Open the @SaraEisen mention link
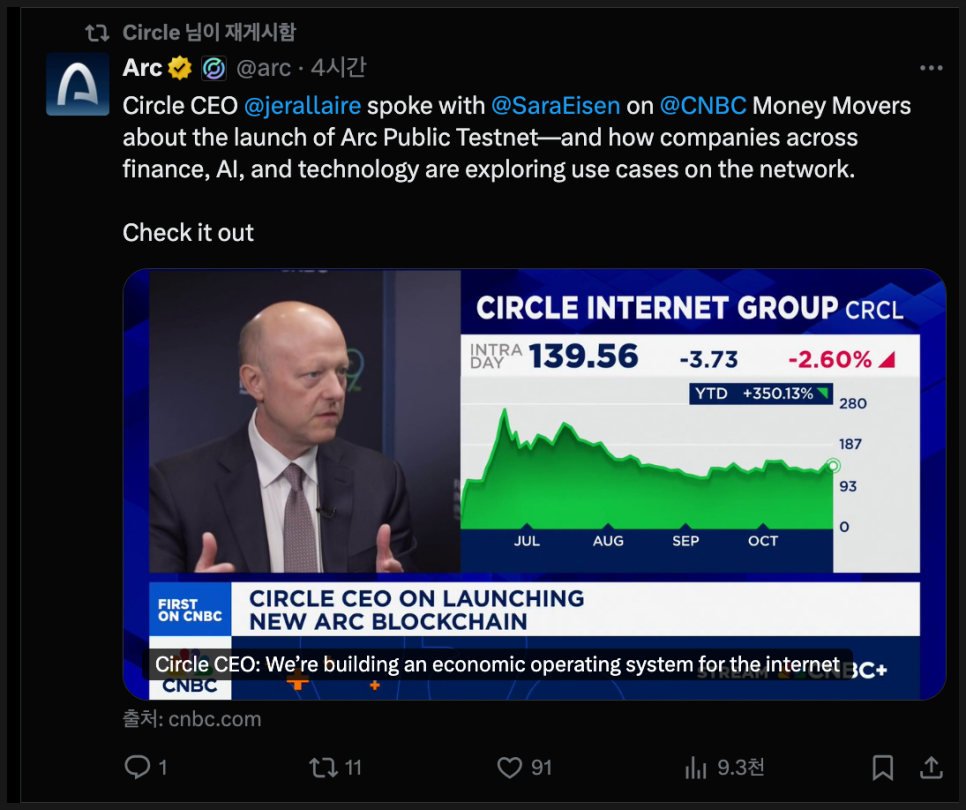This screenshot has width=966, height=810. (x=554, y=105)
